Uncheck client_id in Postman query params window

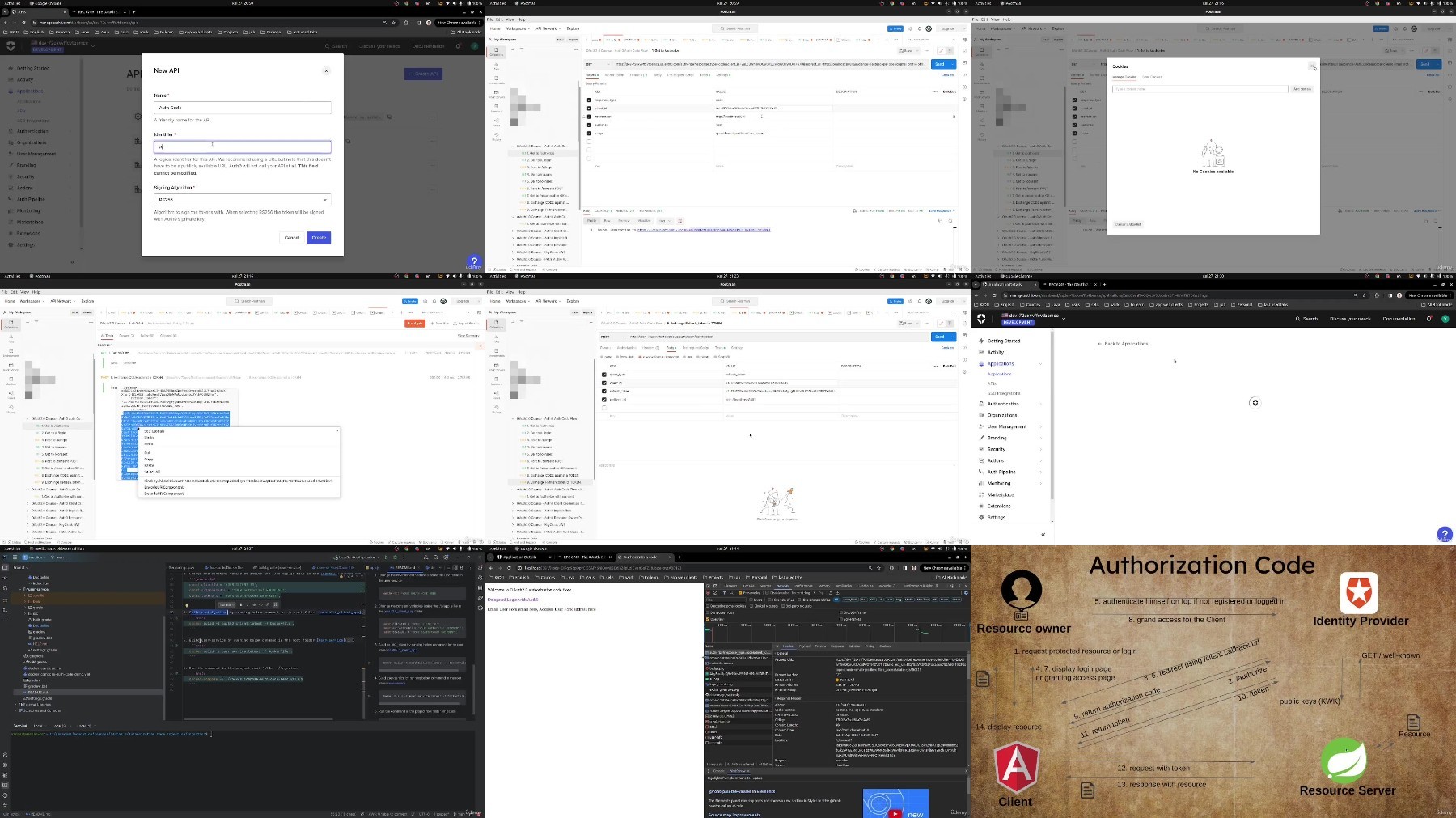589,108
